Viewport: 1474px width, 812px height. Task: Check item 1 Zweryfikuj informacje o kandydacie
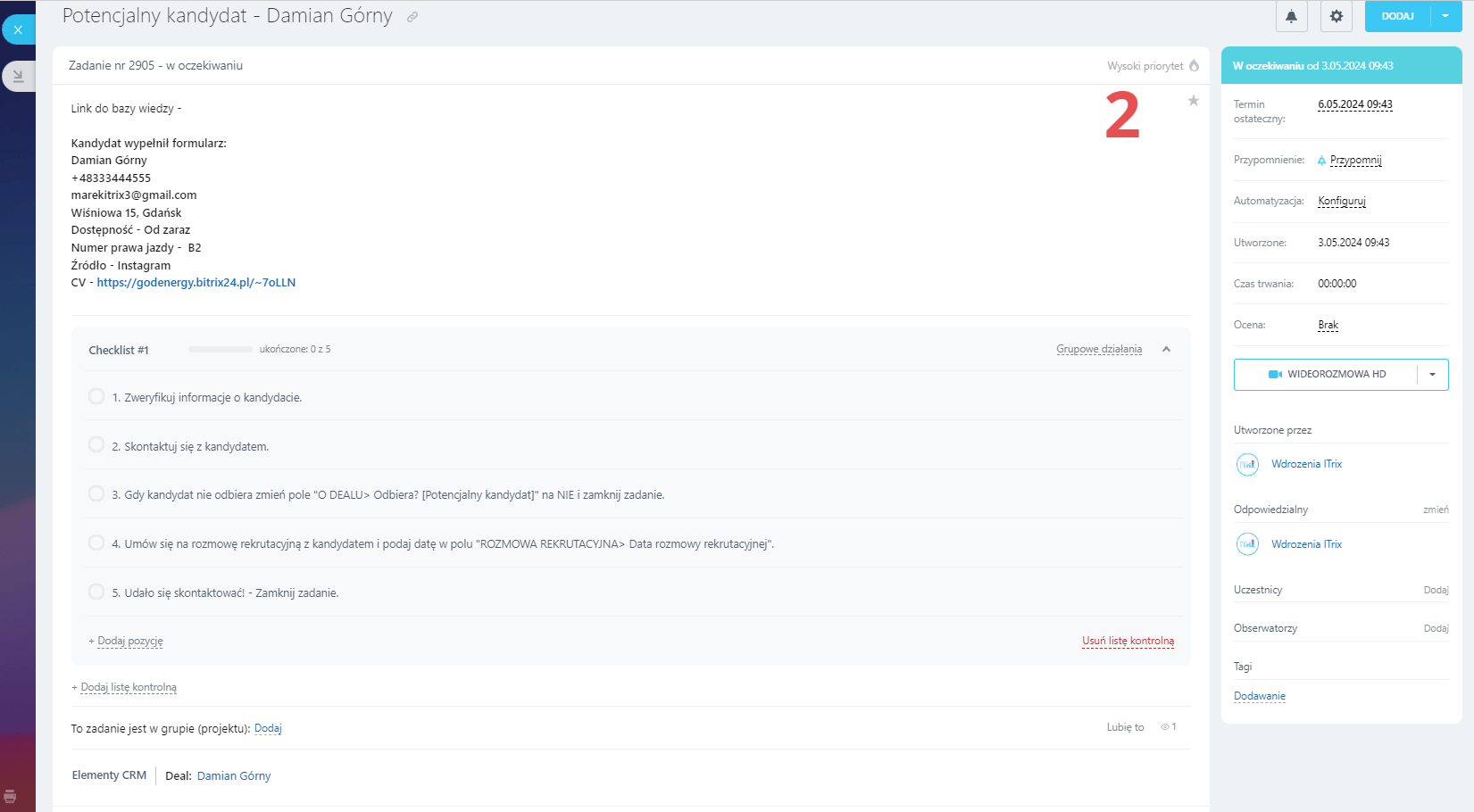[x=96, y=396]
